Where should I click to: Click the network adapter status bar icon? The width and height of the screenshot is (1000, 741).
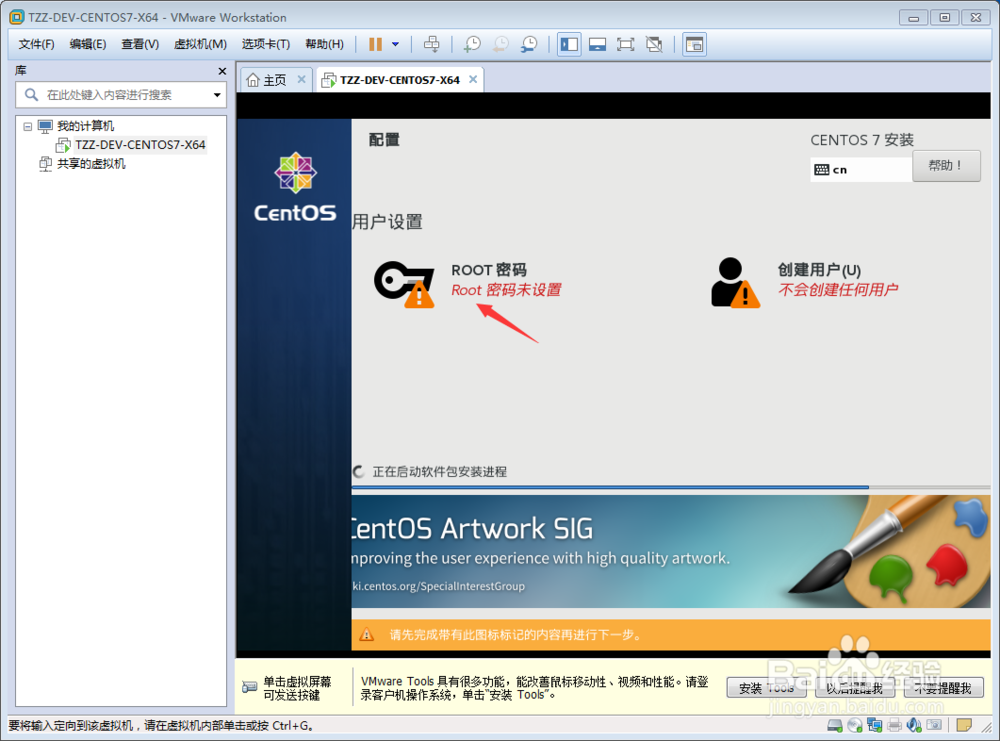[874, 725]
